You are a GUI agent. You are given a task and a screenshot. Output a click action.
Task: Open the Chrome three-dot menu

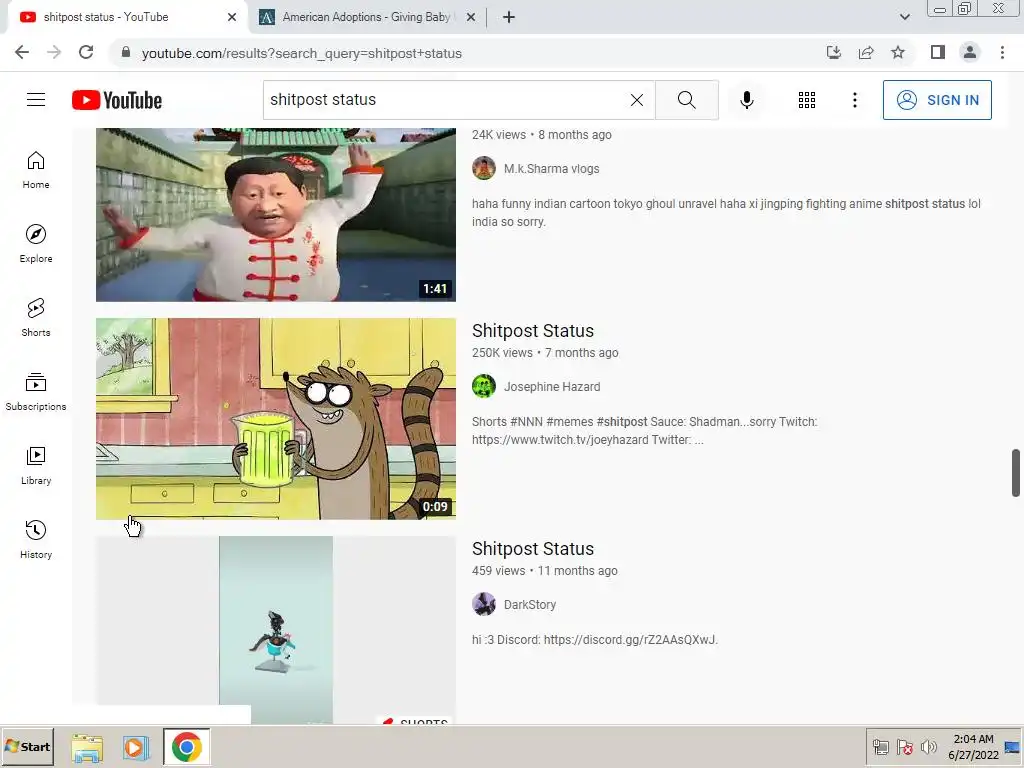click(1002, 53)
